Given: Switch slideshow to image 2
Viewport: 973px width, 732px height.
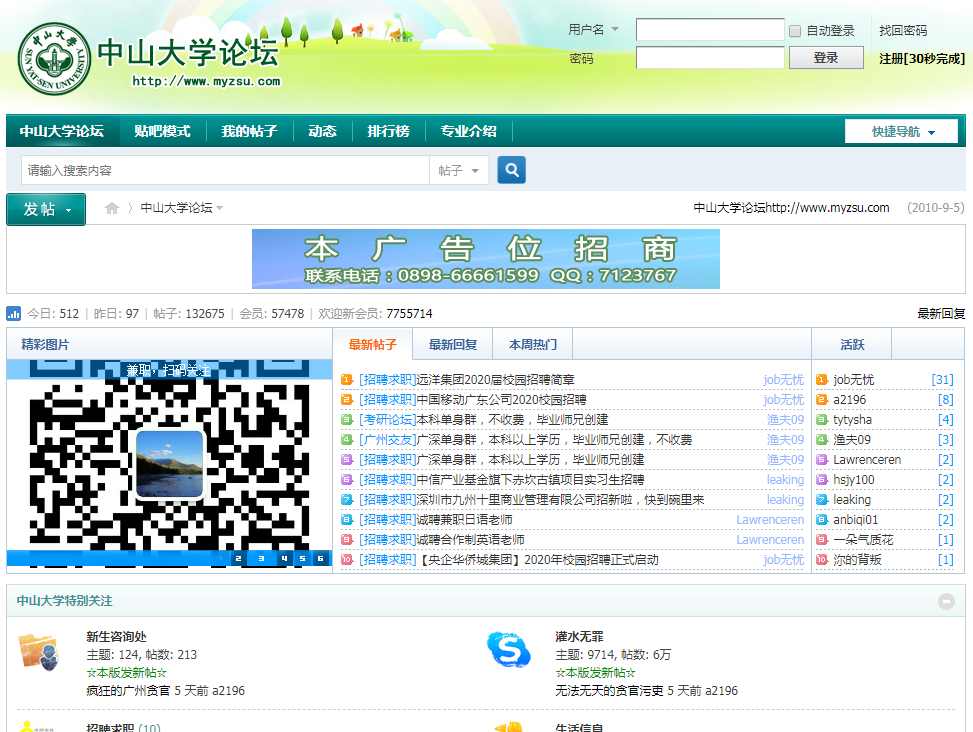Looking at the screenshot, I should tap(238, 558).
